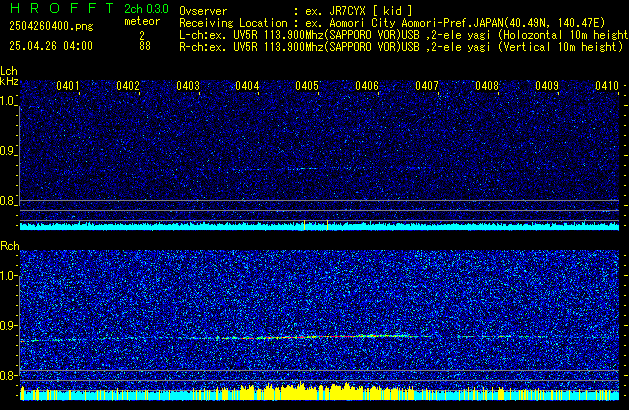Click the Lch channel label
629x410 pixels.
pyautogui.click(x=9, y=71)
